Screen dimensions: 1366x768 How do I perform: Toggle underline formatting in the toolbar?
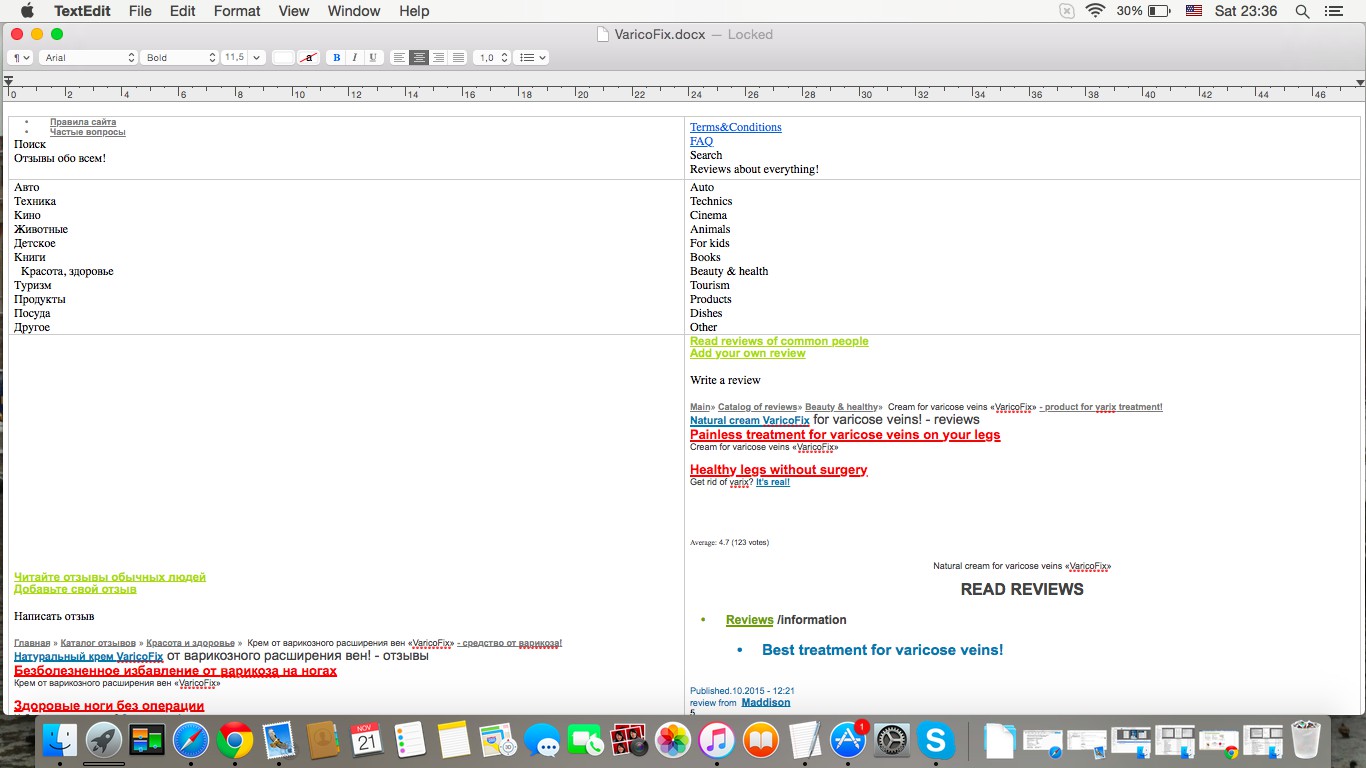pos(373,58)
